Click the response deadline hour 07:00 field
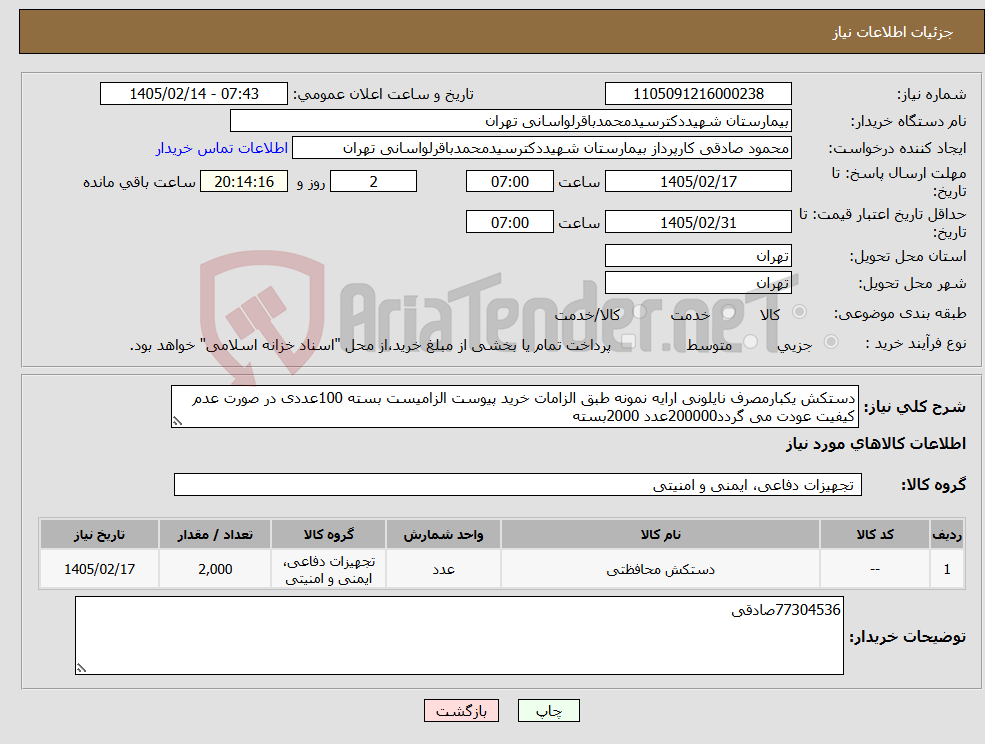 click(509, 182)
